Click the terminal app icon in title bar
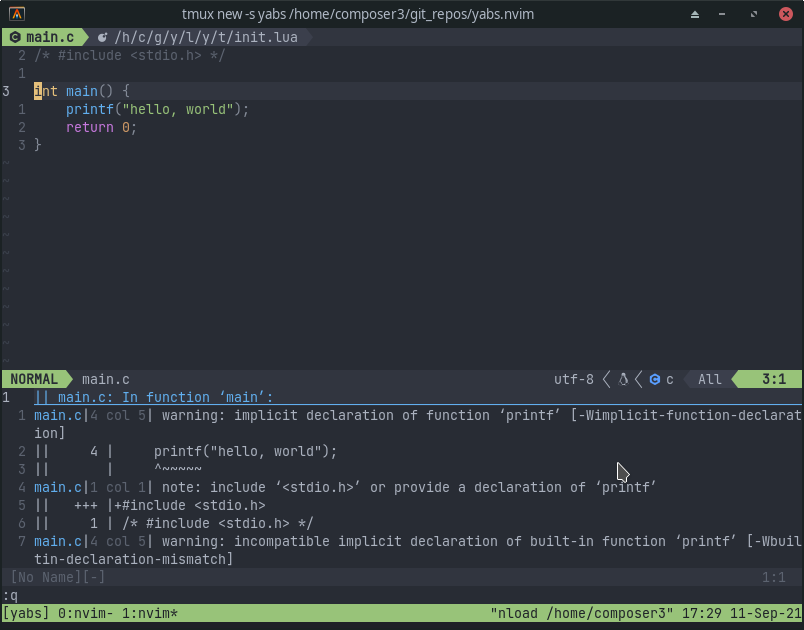 pos(17,14)
